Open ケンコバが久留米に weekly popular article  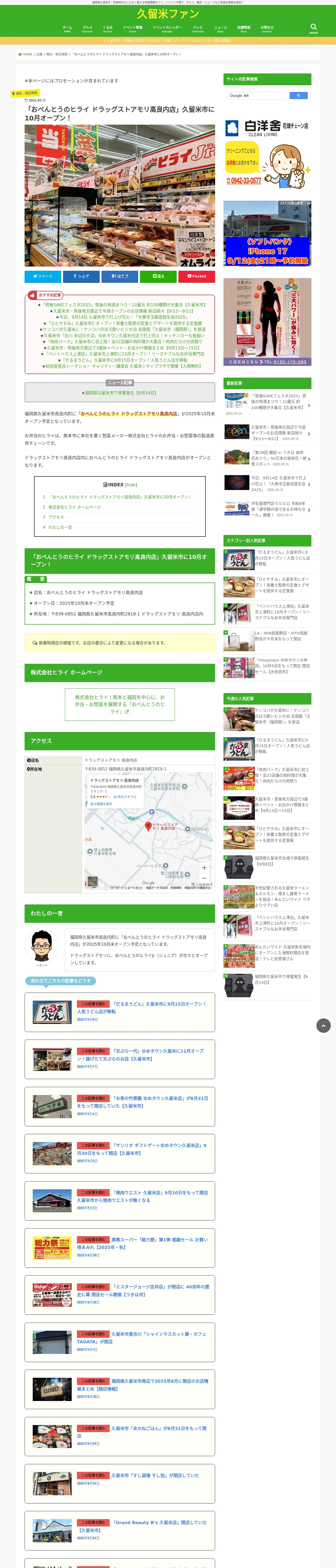tap(267, 719)
